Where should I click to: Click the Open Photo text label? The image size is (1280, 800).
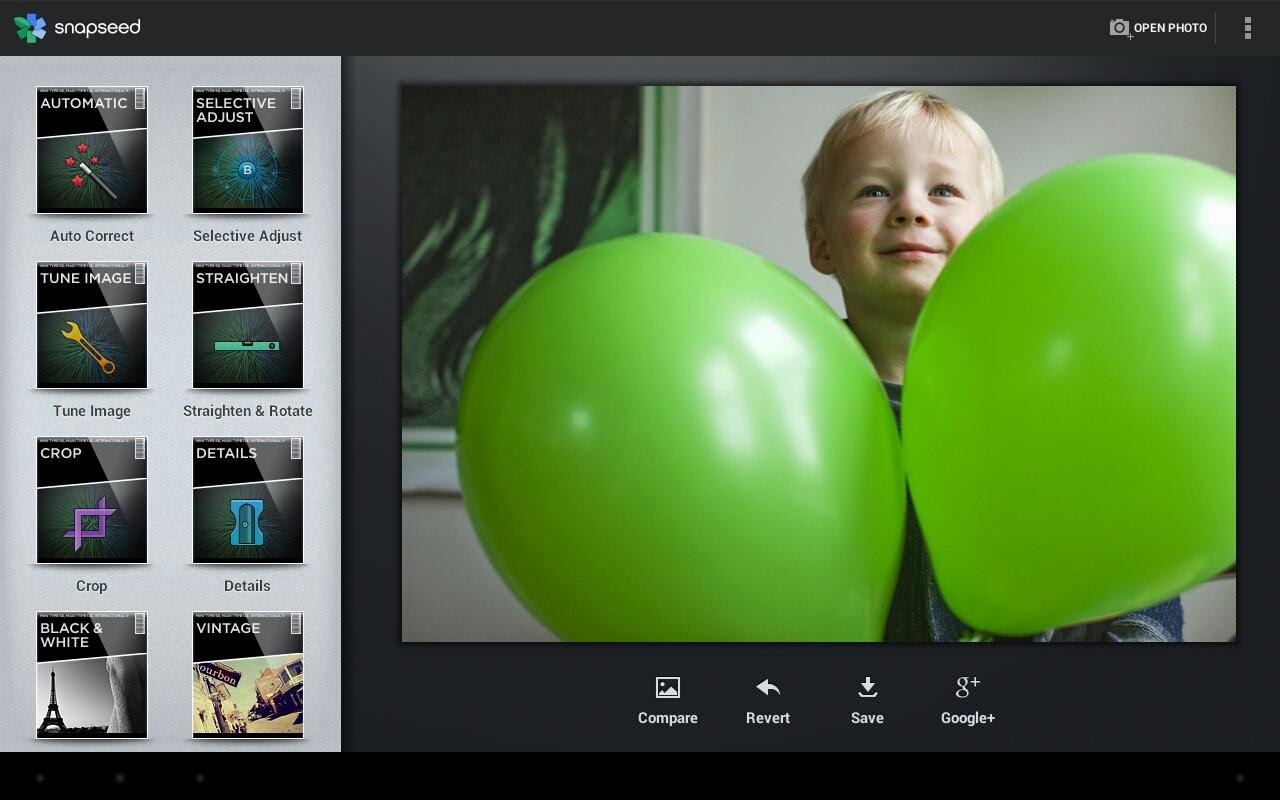tap(1169, 28)
